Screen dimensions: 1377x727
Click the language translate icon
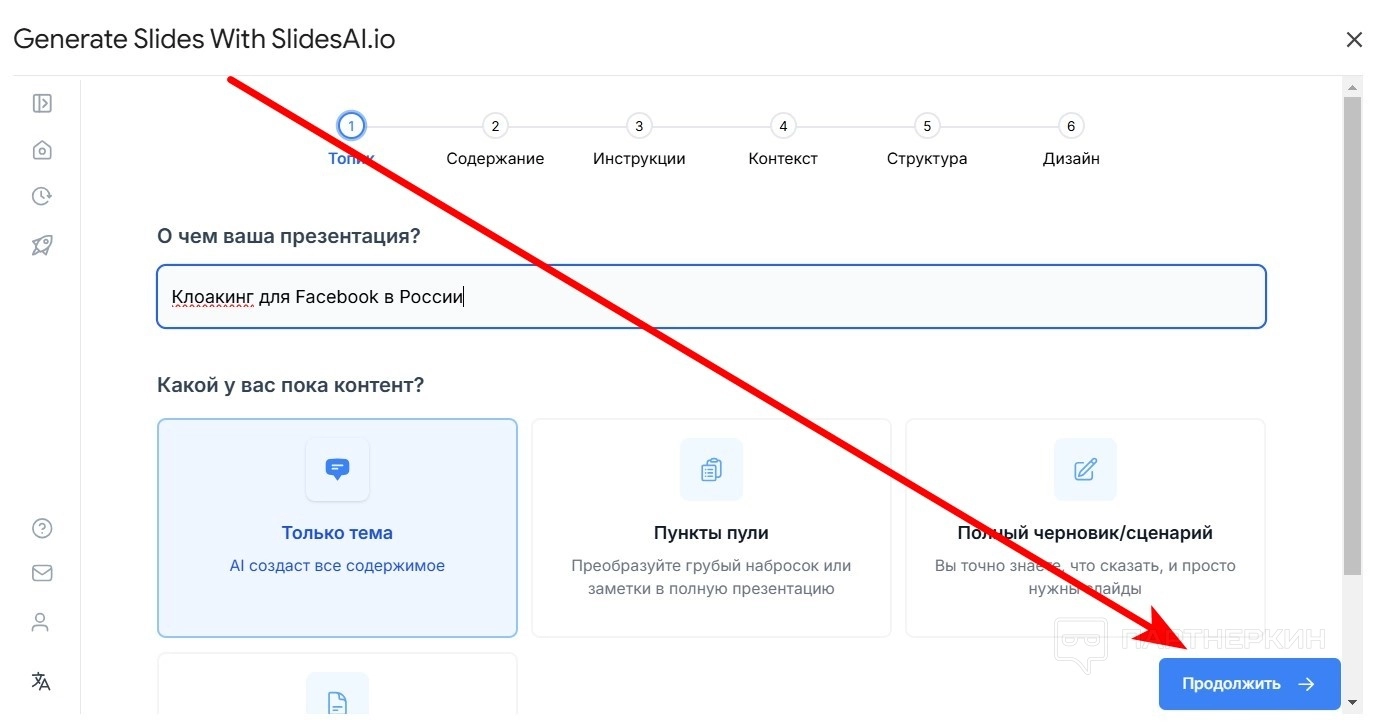coord(41,681)
